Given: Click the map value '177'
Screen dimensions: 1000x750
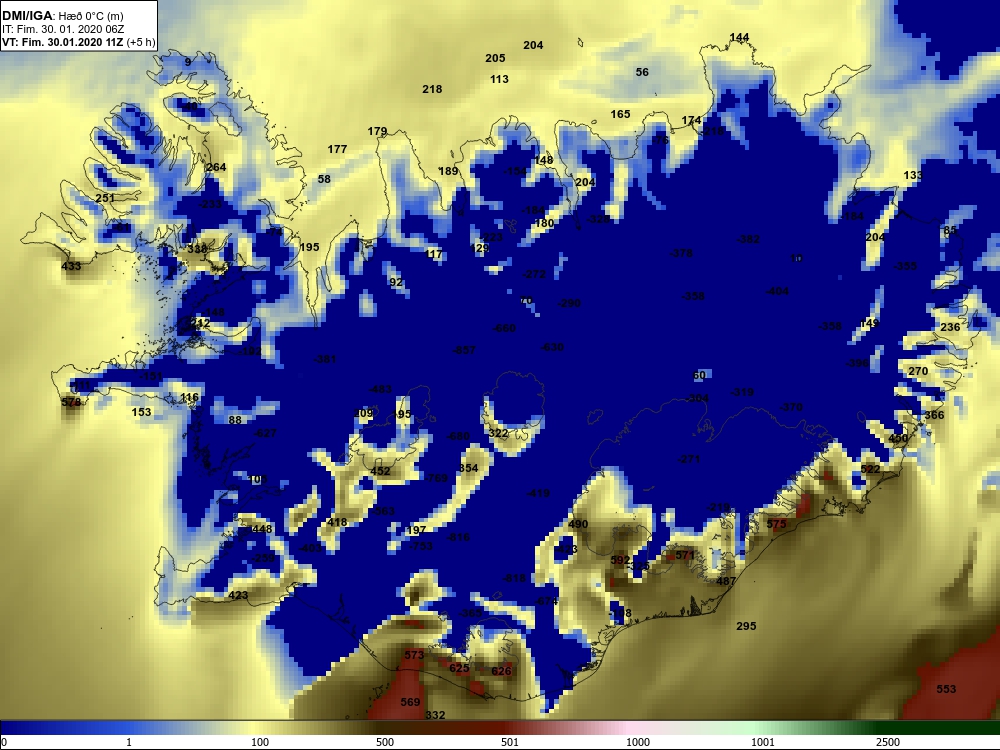Looking at the screenshot, I should pyautogui.click(x=337, y=149).
